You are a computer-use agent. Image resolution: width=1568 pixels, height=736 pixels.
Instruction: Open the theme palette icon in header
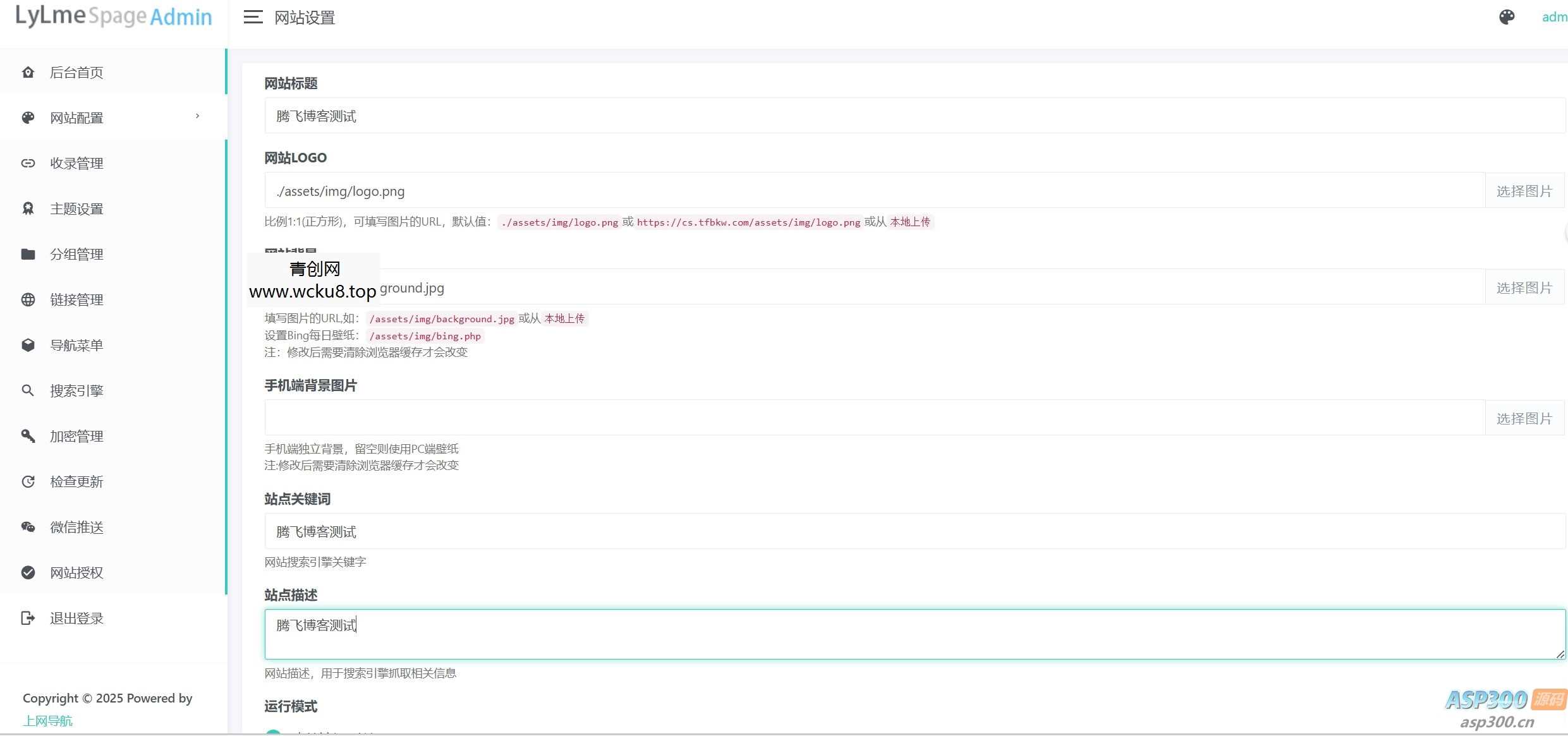(x=1507, y=17)
